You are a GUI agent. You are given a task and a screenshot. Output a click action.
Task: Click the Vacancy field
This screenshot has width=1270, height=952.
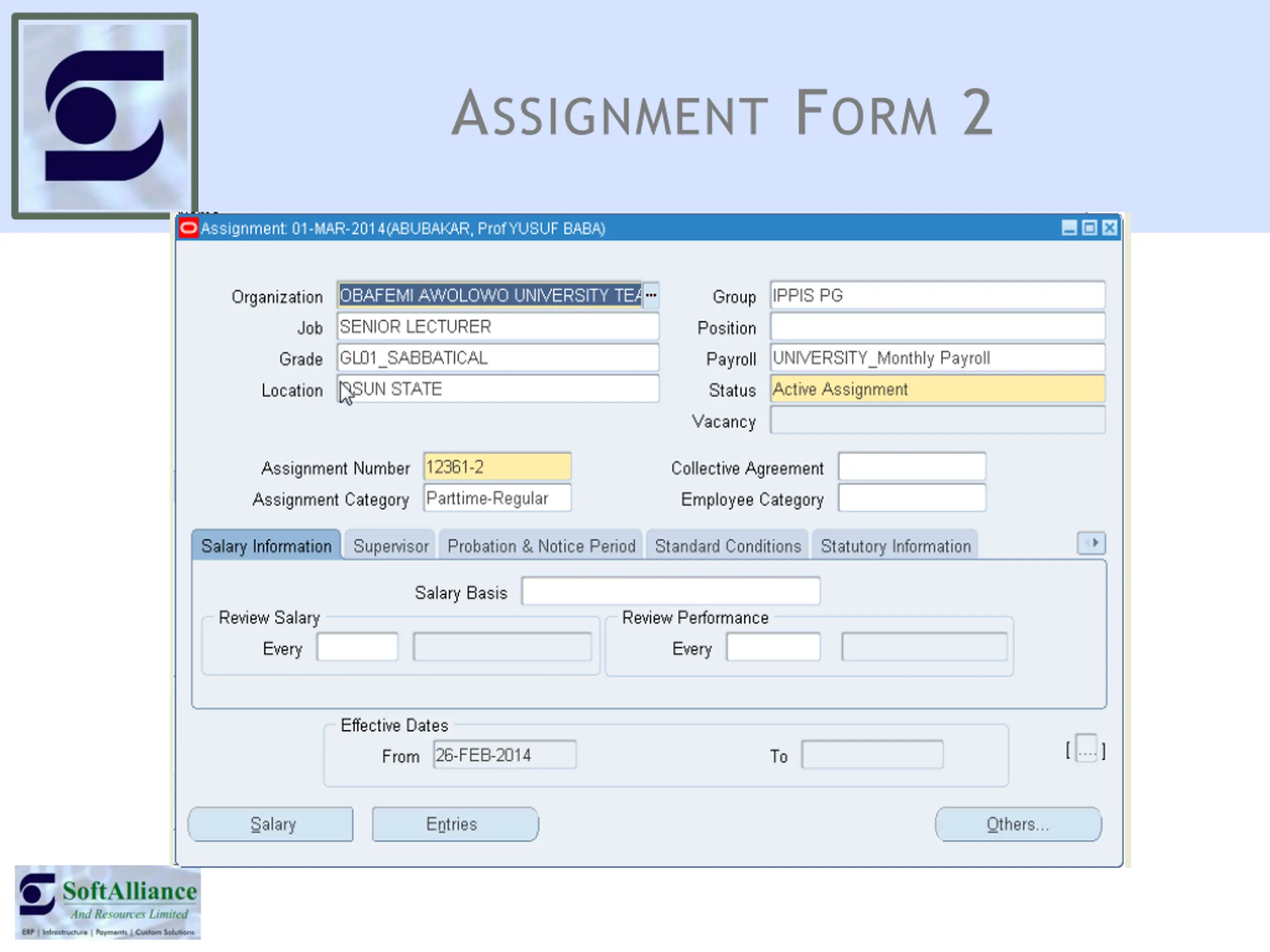(x=938, y=420)
